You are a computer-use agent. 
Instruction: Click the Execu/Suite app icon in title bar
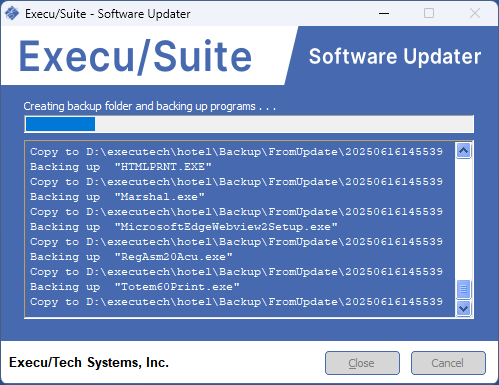(x=12, y=13)
